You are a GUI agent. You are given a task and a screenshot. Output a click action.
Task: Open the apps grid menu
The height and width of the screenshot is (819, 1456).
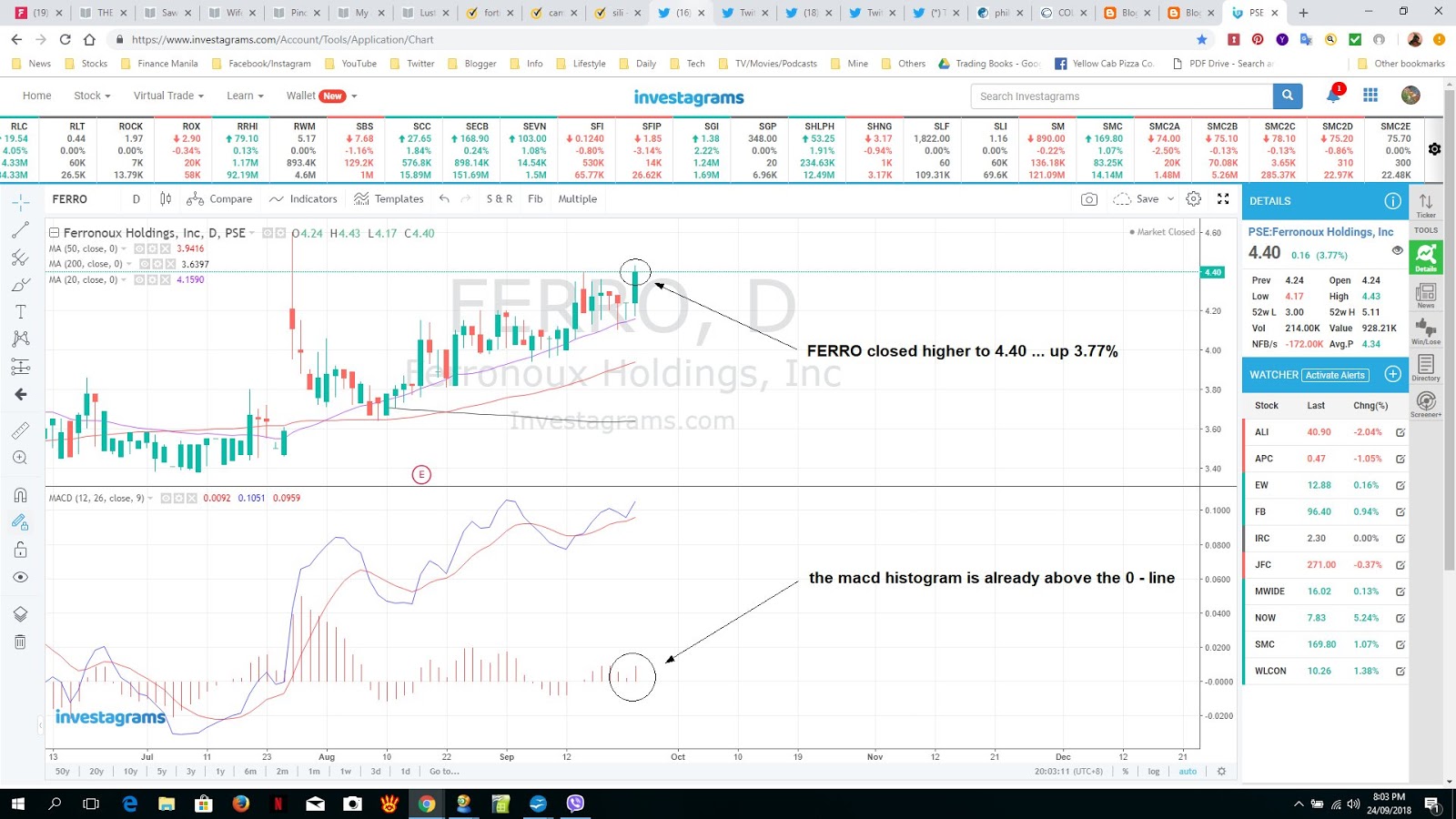point(1370,95)
